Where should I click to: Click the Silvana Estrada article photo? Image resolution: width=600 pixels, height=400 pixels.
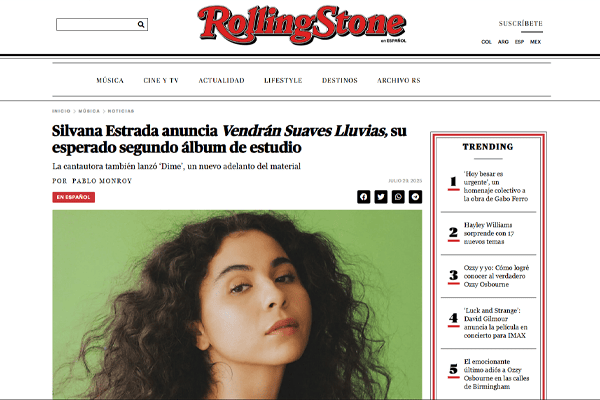pos(237,304)
